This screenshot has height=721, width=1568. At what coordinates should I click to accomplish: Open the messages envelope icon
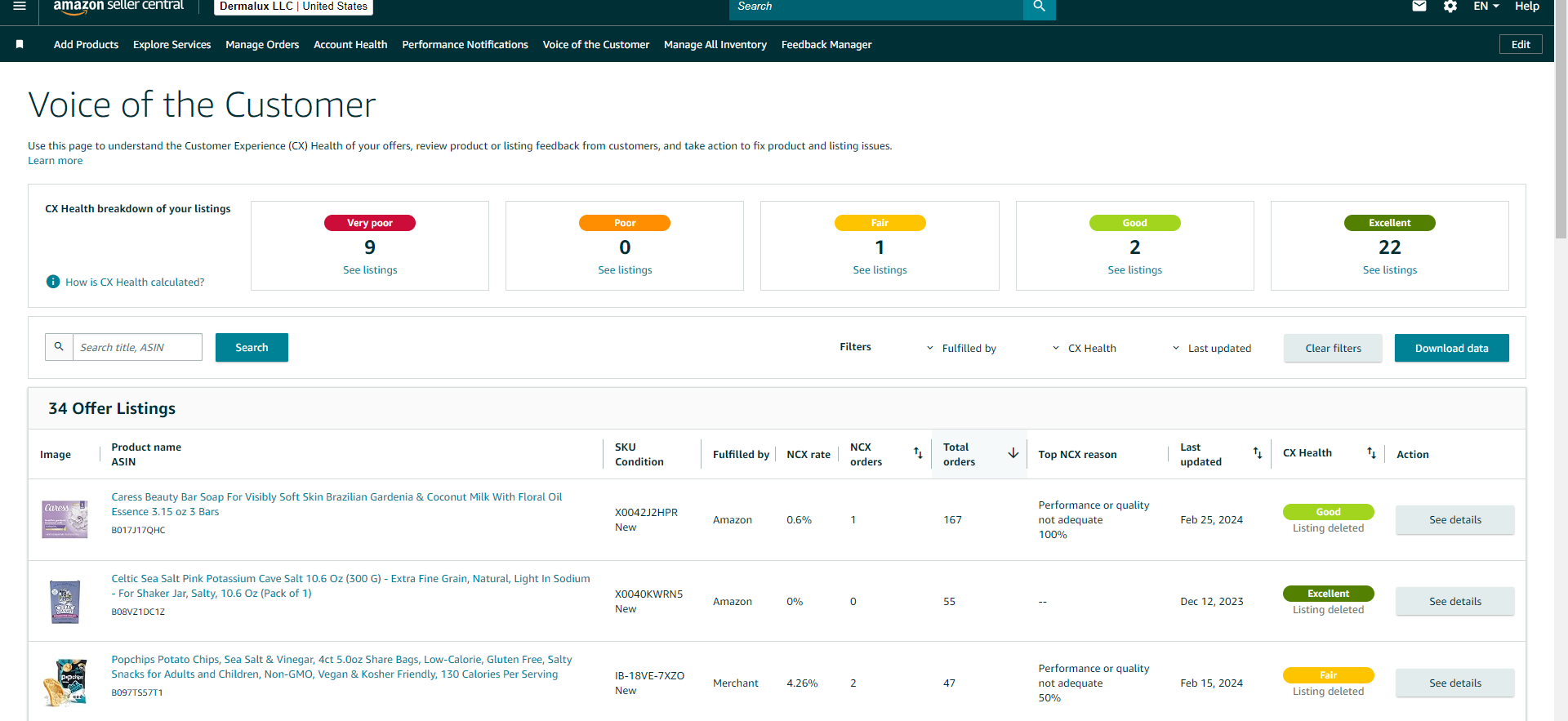pos(1419,7)
